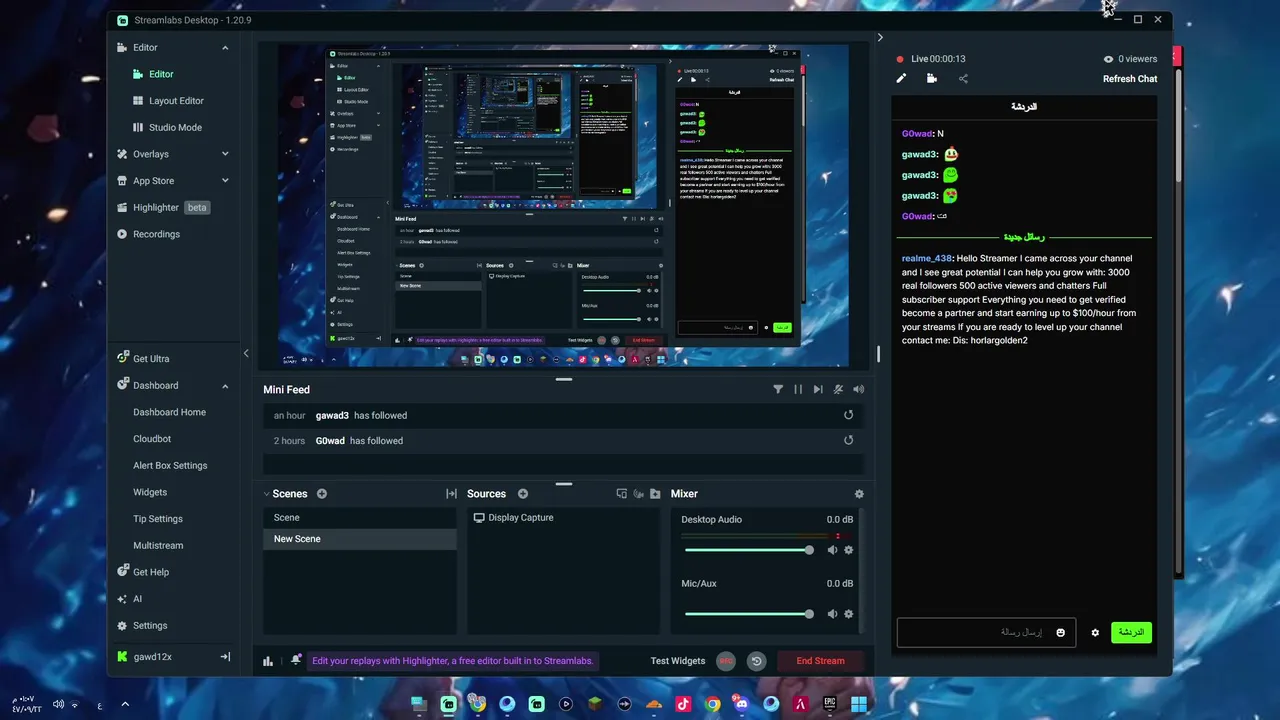Add a new source with plus icon
Image resolution: width=1280 pixels, height=720 pixels.
coord(523,494)
